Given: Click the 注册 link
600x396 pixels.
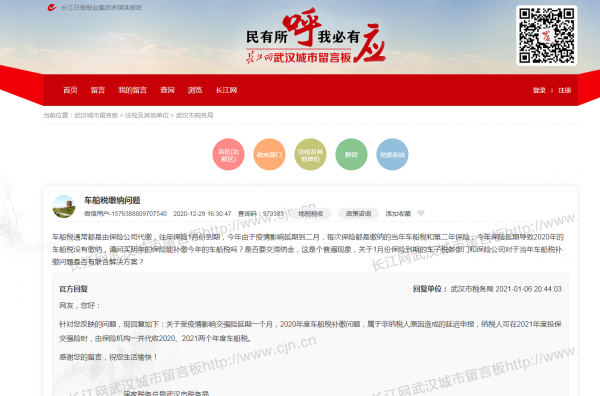Looking at the screenshot, I should pyautogui.click(x=564, y=90).
